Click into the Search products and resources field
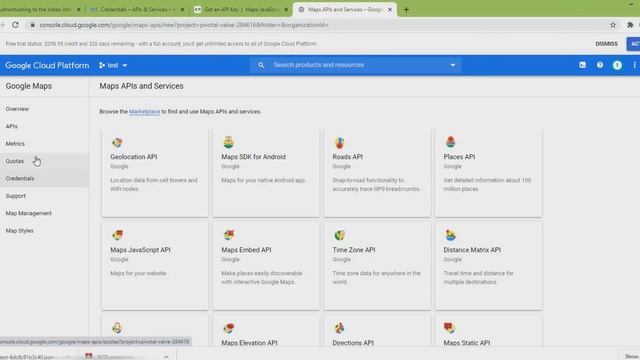 [355, 65]
